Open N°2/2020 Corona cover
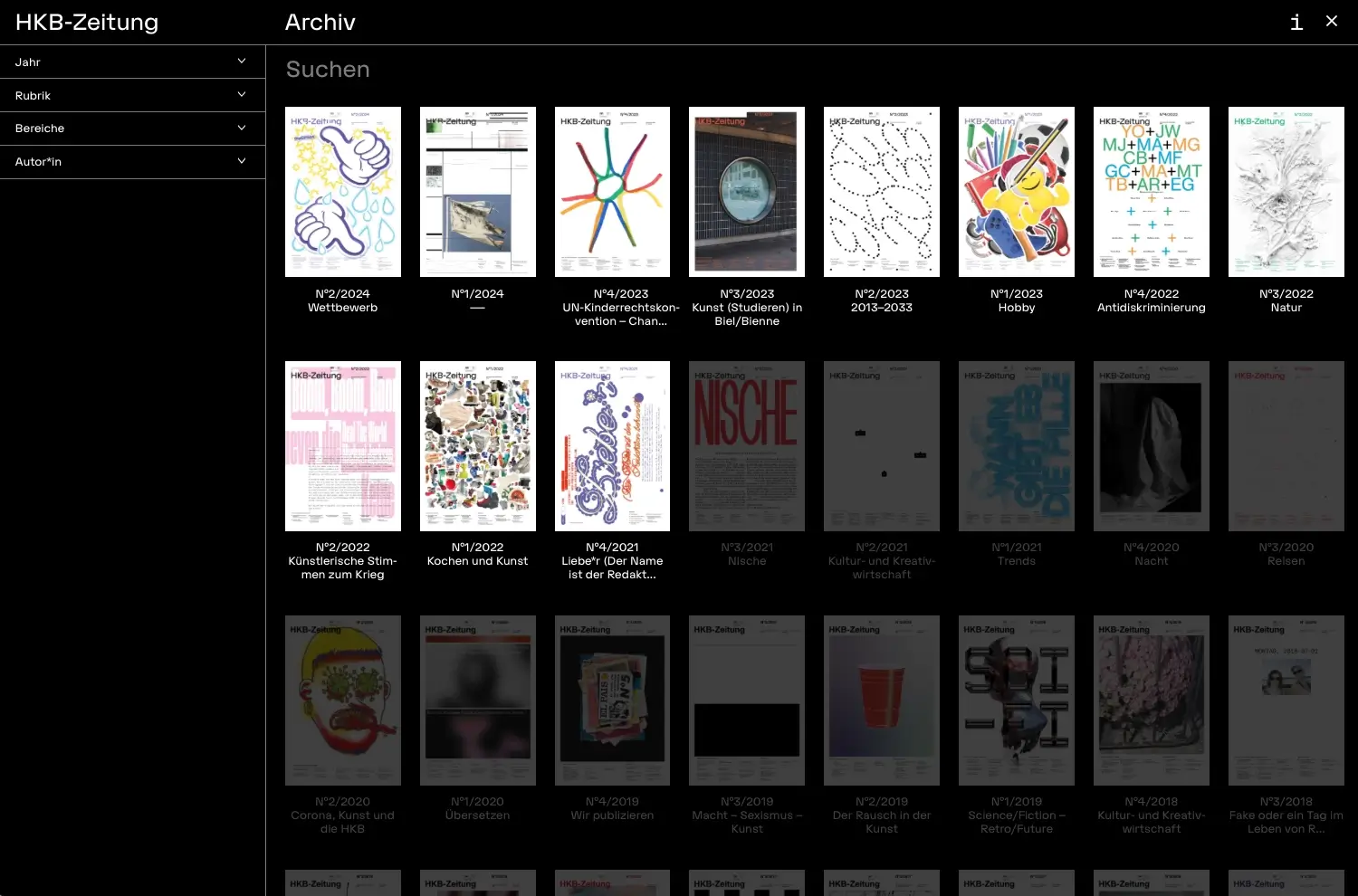Viewport: 1358px width, 896px height. click(x=343, y=701)
